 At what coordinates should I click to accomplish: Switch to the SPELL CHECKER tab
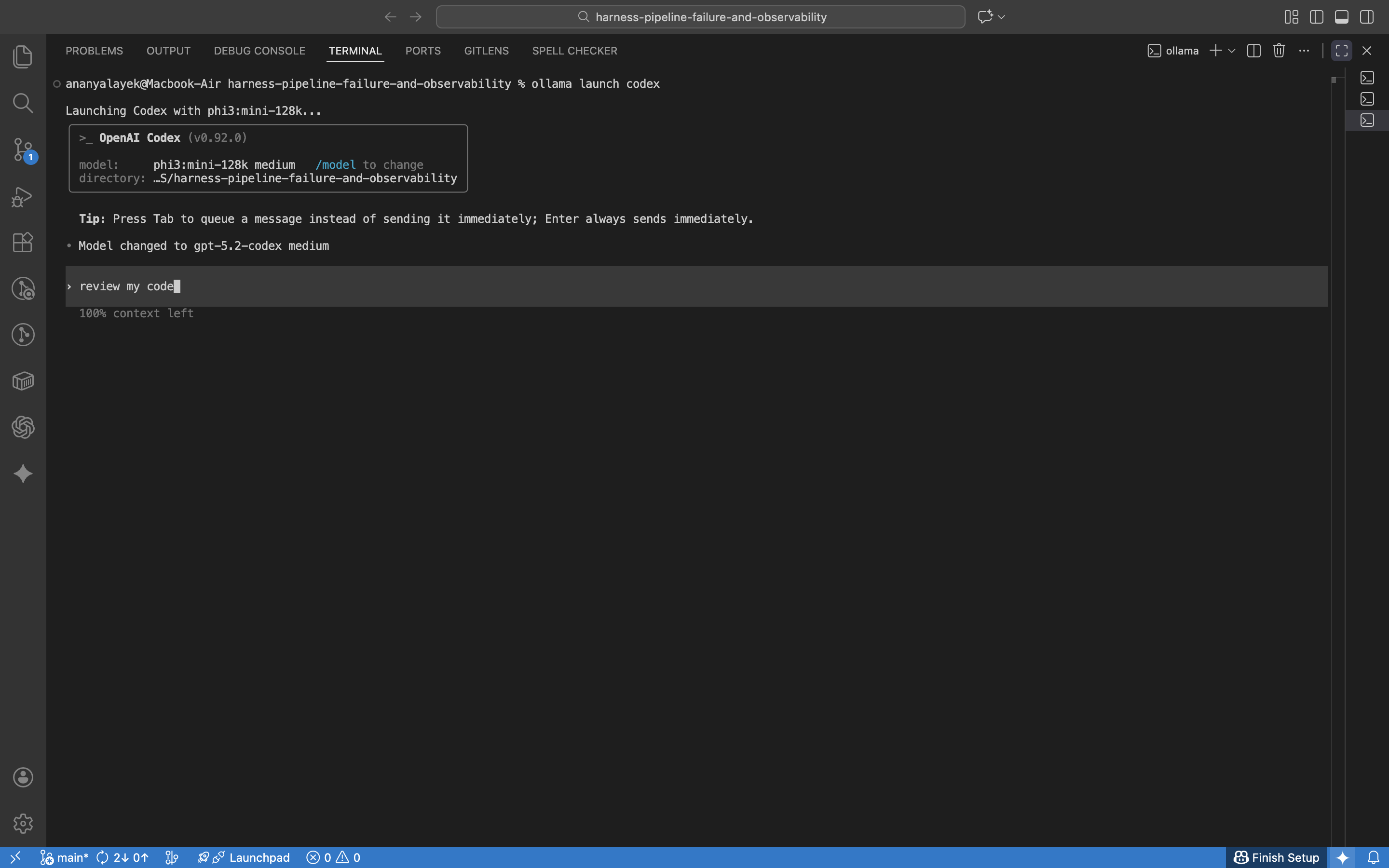click(574, 51)
